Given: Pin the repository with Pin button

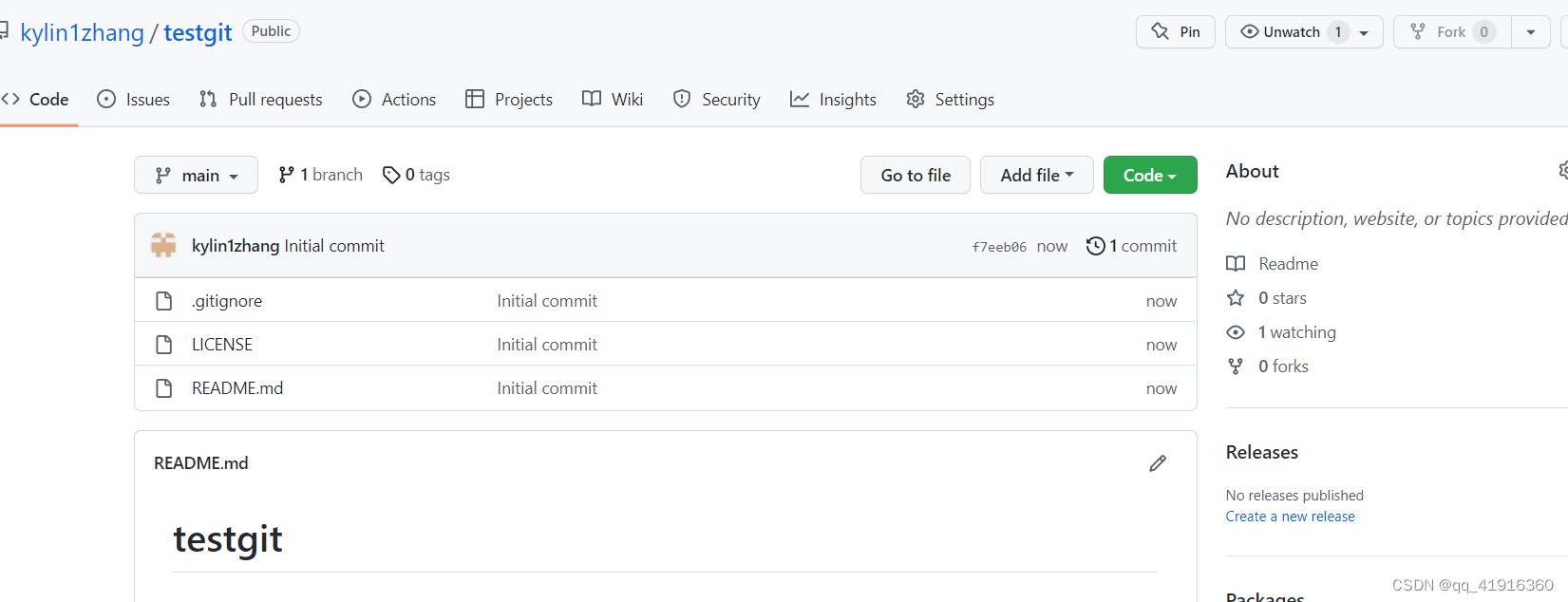Looking at the screenshot, I should click(1175, 31).
